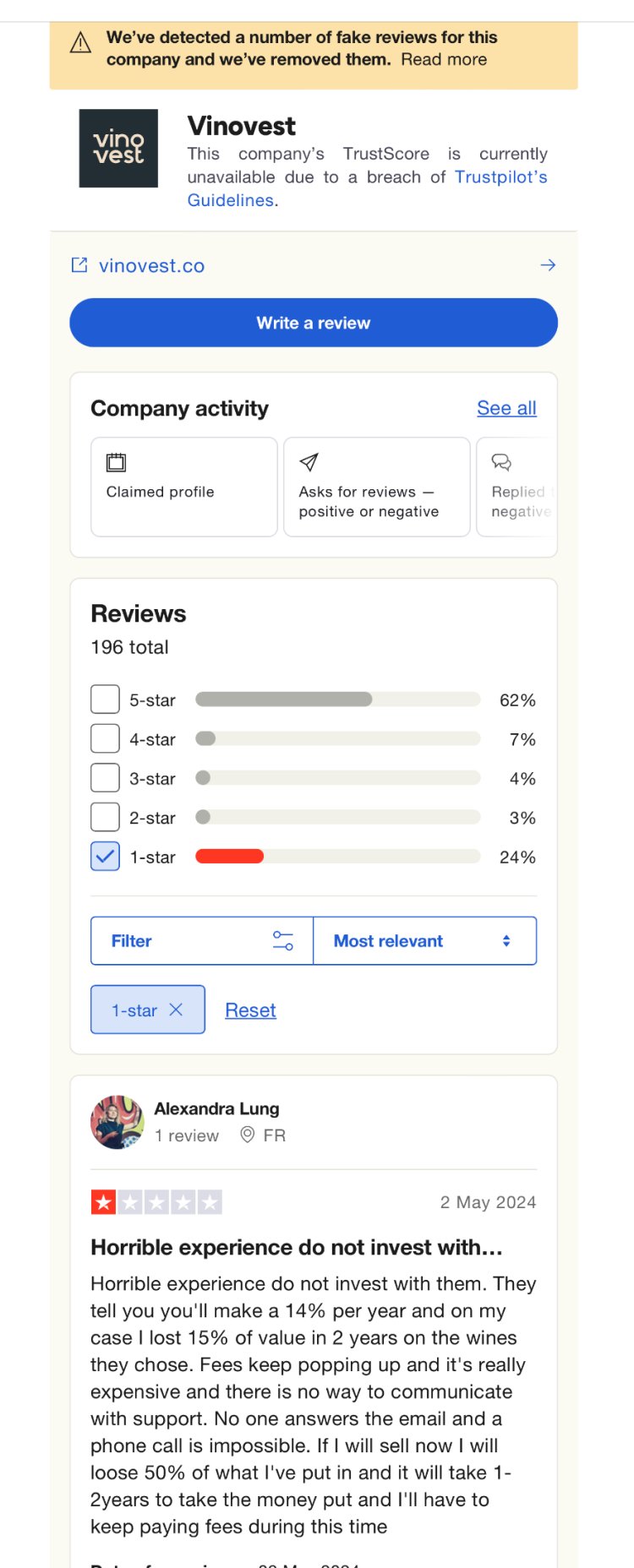Check the 4-star filter checkbox

pos(105,738)
